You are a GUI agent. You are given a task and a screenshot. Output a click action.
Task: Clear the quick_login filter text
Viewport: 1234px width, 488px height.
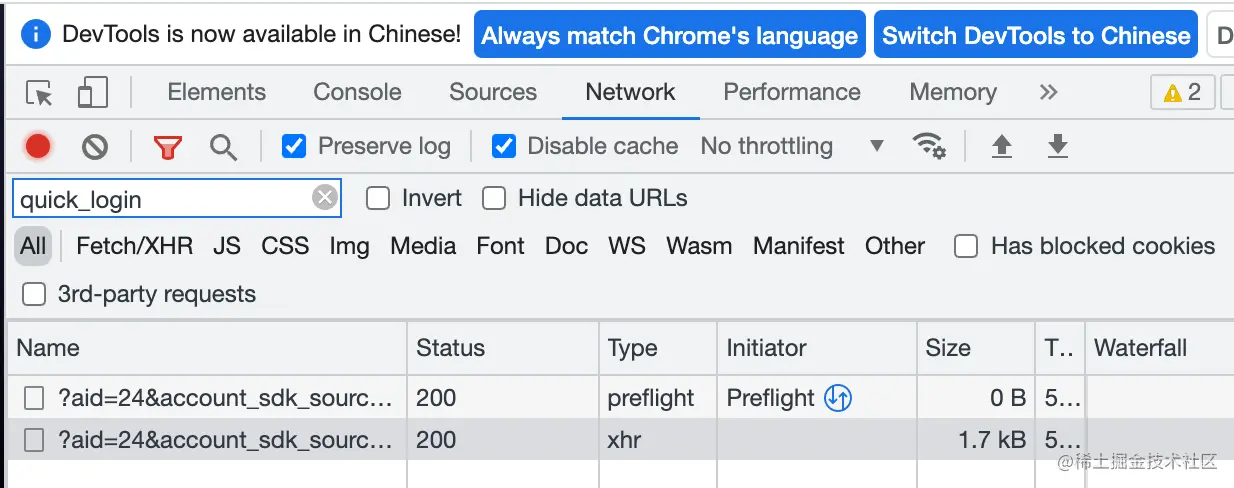pyautogui.click(x=324, y=198)
